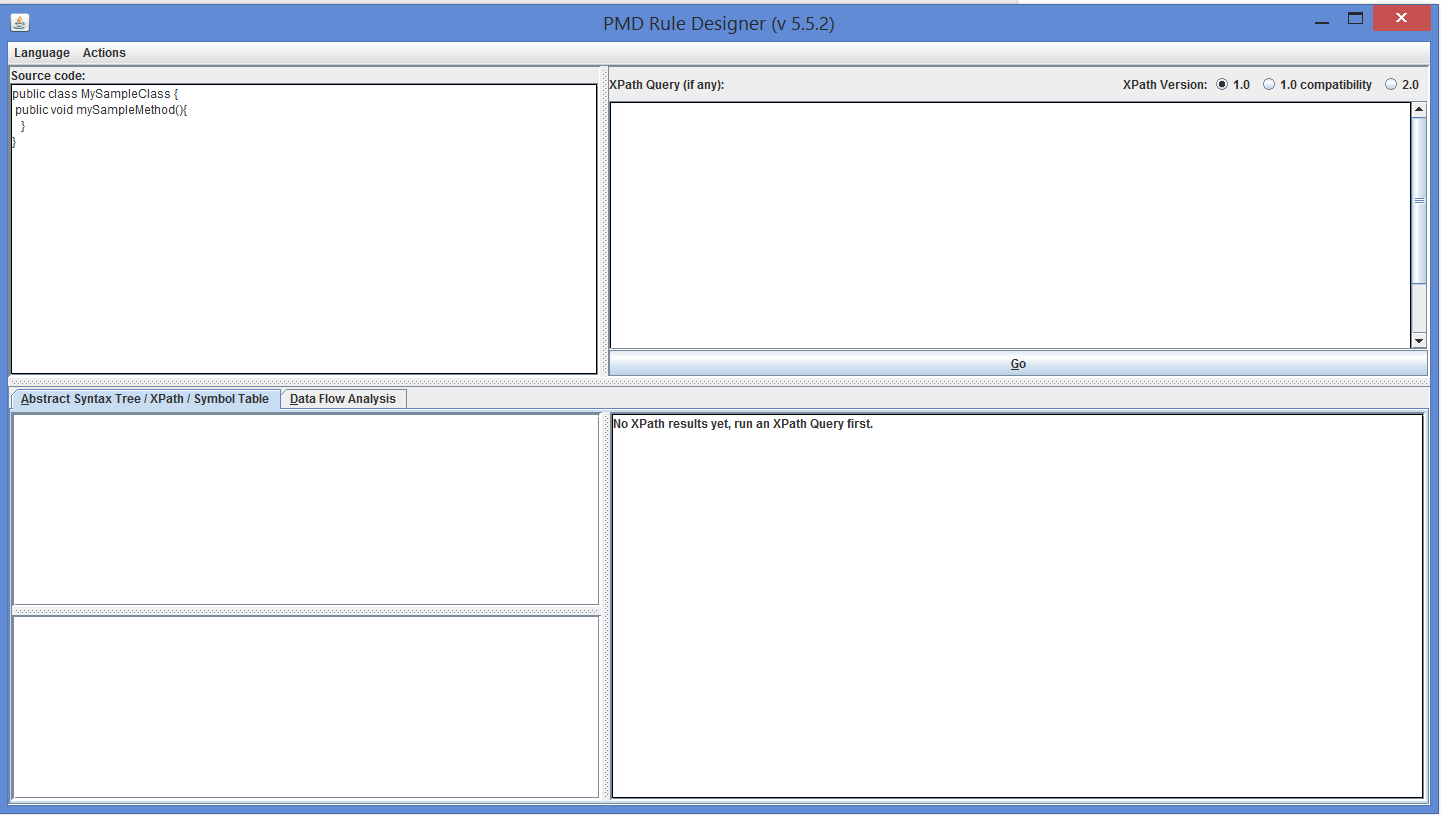This screenshot has height=815, width=1441.
Task: Click the 'Source code:' label
Action: point(48,76)
